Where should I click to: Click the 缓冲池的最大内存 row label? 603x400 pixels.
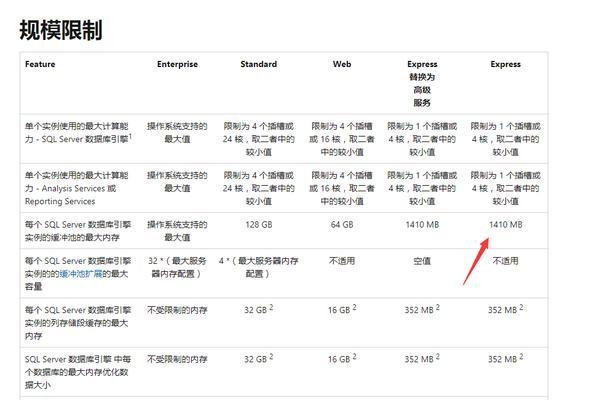click(x=78, y=231)
